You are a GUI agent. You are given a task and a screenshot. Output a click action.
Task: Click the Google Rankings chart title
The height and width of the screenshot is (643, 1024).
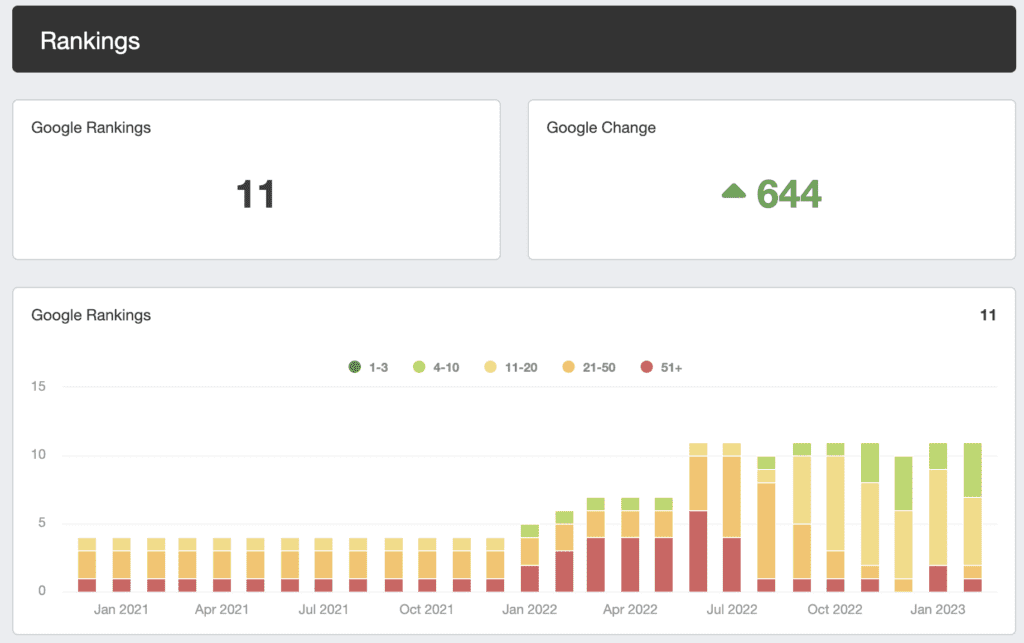pos(91,315)
